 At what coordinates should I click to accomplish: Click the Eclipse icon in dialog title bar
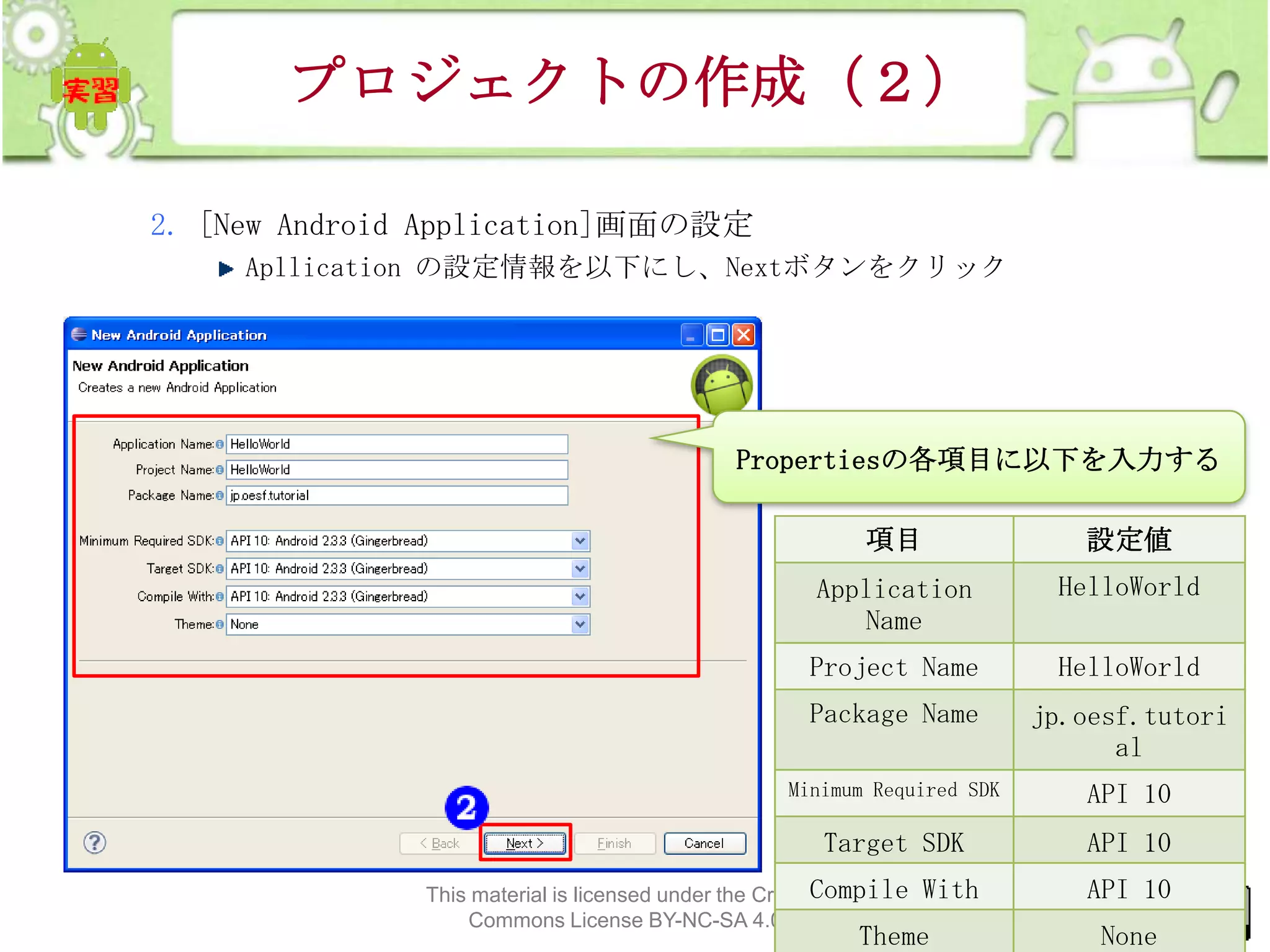point(79,335)
